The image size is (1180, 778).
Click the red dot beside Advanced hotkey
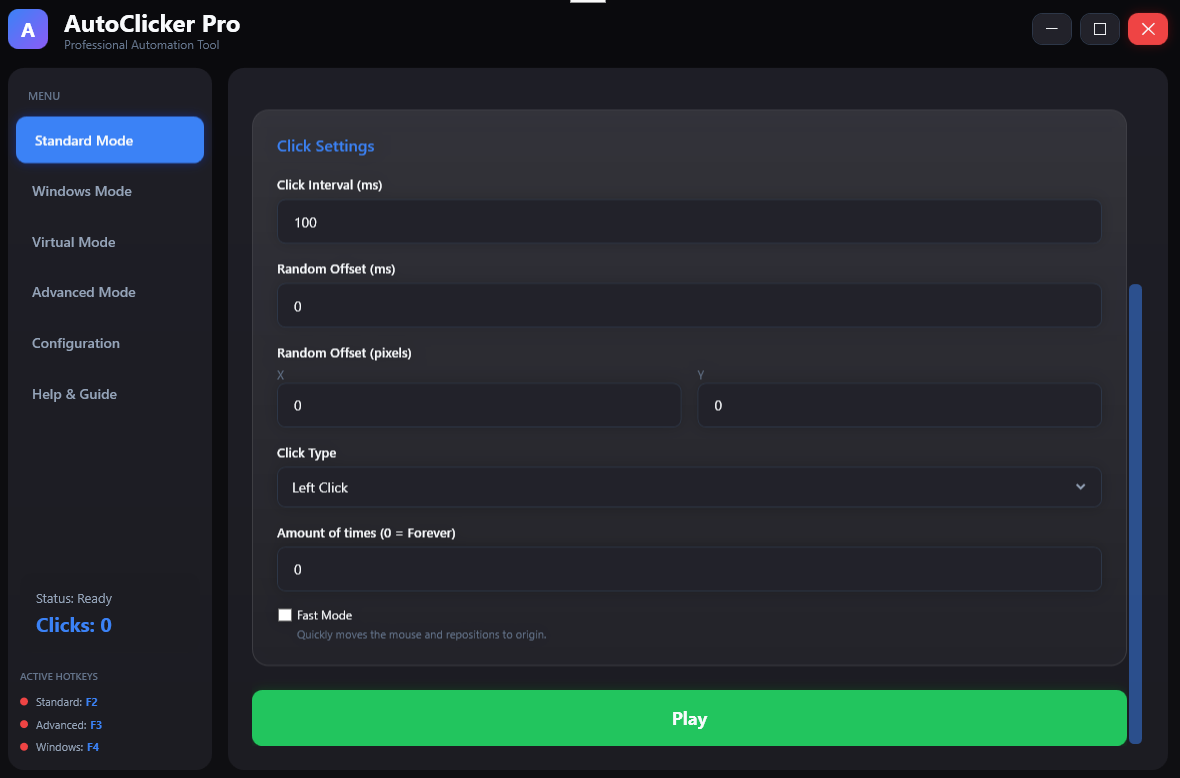click(24, 725)
